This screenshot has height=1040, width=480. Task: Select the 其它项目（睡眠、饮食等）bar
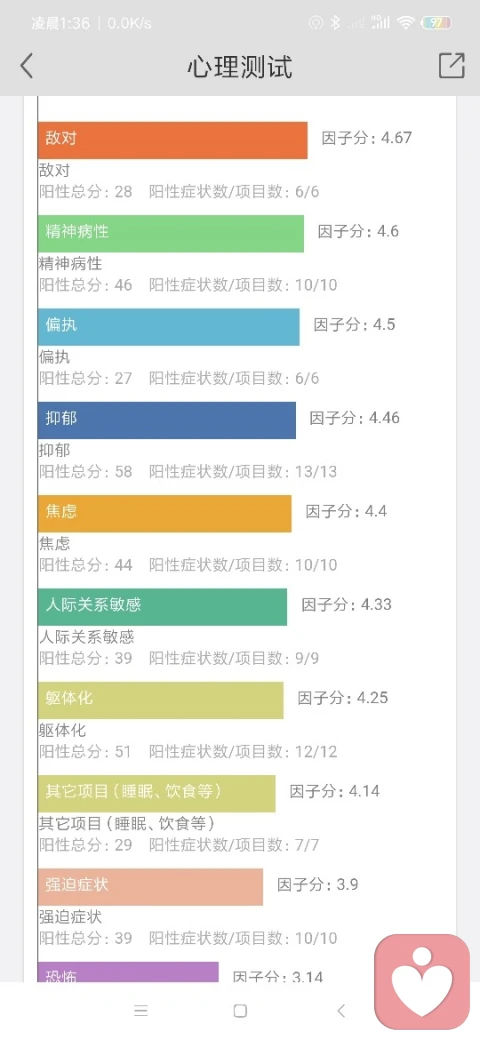pos(156,793)
